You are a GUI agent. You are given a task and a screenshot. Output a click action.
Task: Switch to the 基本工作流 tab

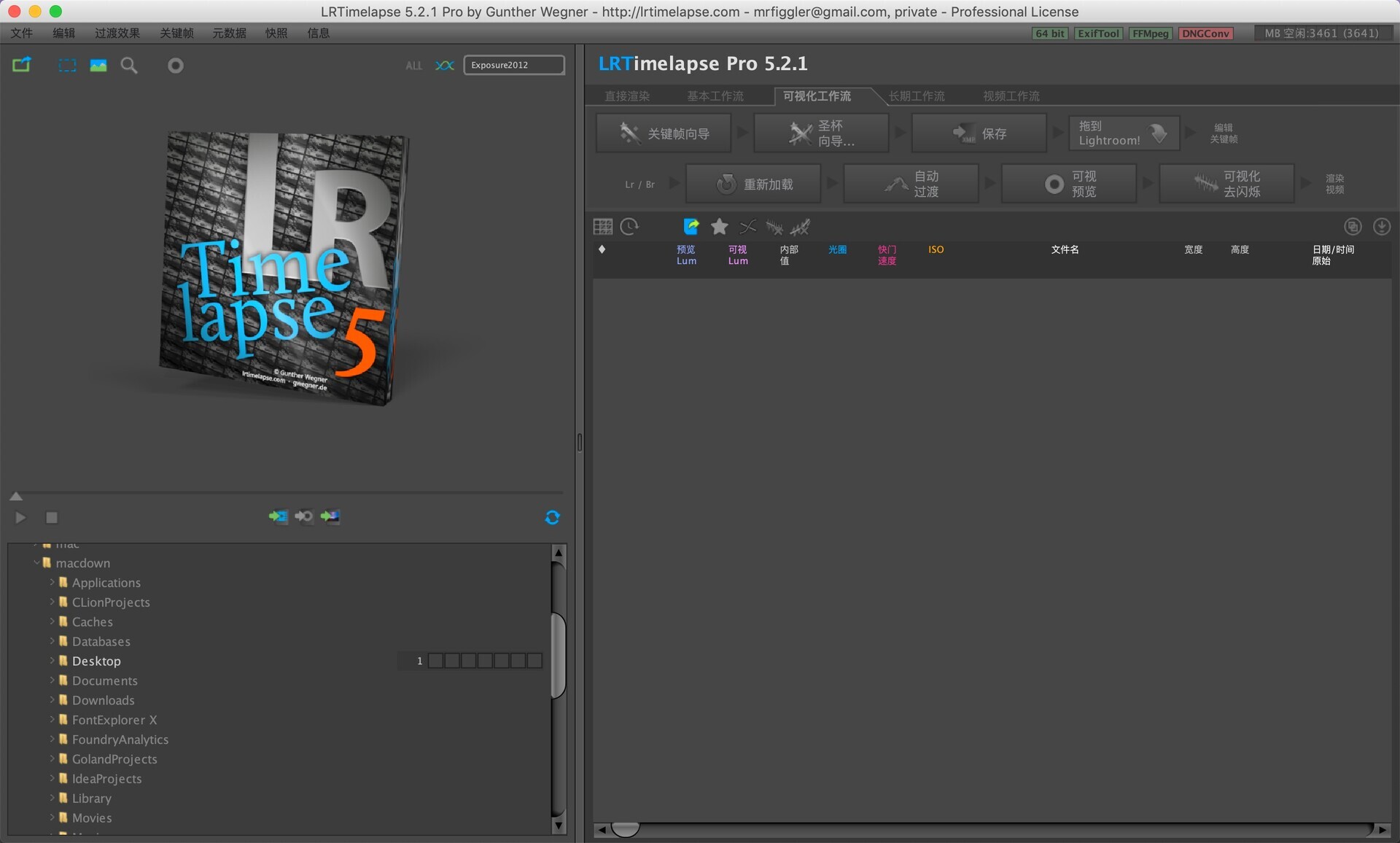click(x=715, y=96)
